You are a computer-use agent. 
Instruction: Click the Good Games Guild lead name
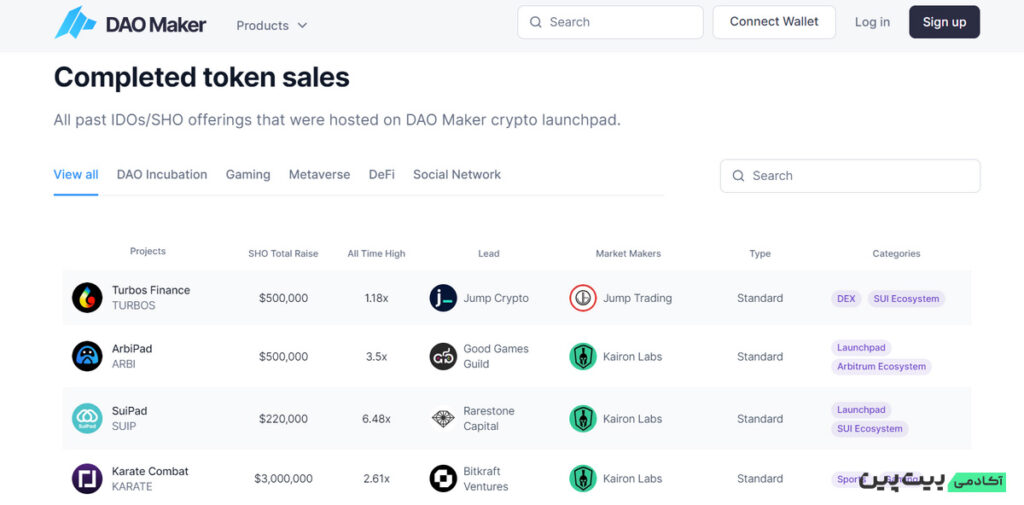(x=496, y=356)
